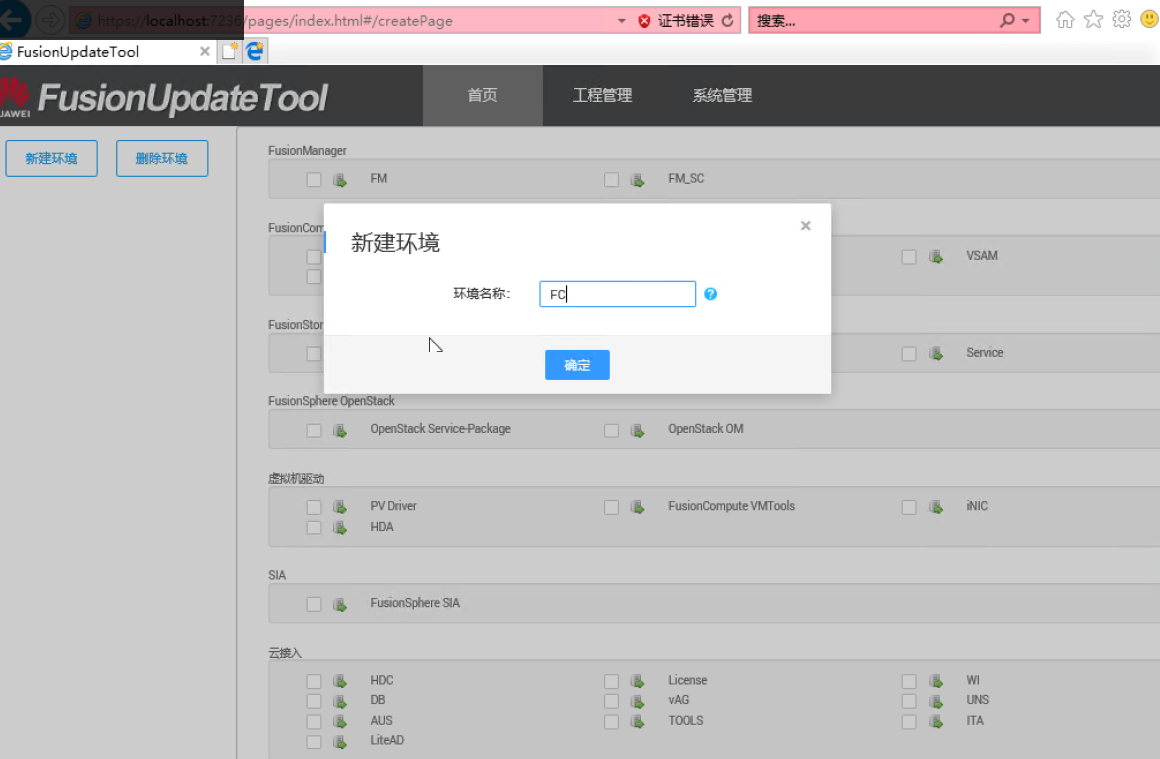Viewport: 1160px width, 759px height.
Task: Tick the FM checkbox
Action: point(314,180)
